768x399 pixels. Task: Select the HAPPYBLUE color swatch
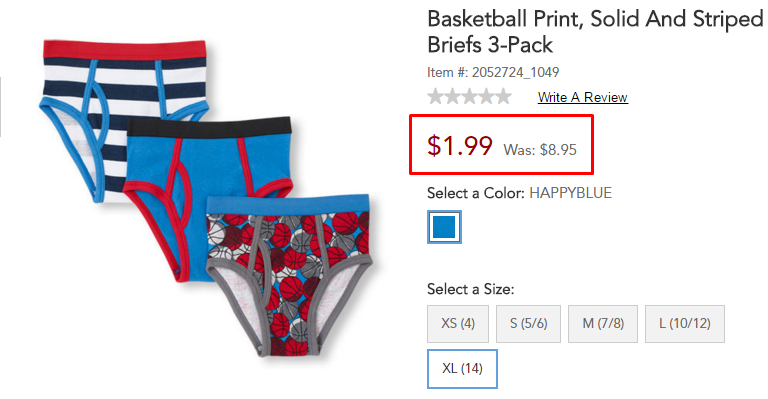click(444, 227)
